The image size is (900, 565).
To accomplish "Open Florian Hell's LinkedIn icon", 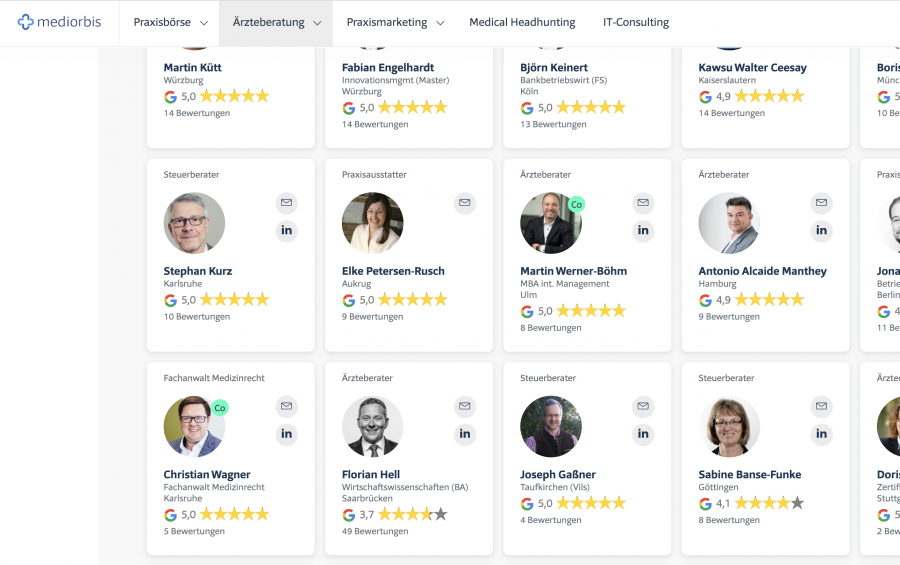I will click(465, 434).
